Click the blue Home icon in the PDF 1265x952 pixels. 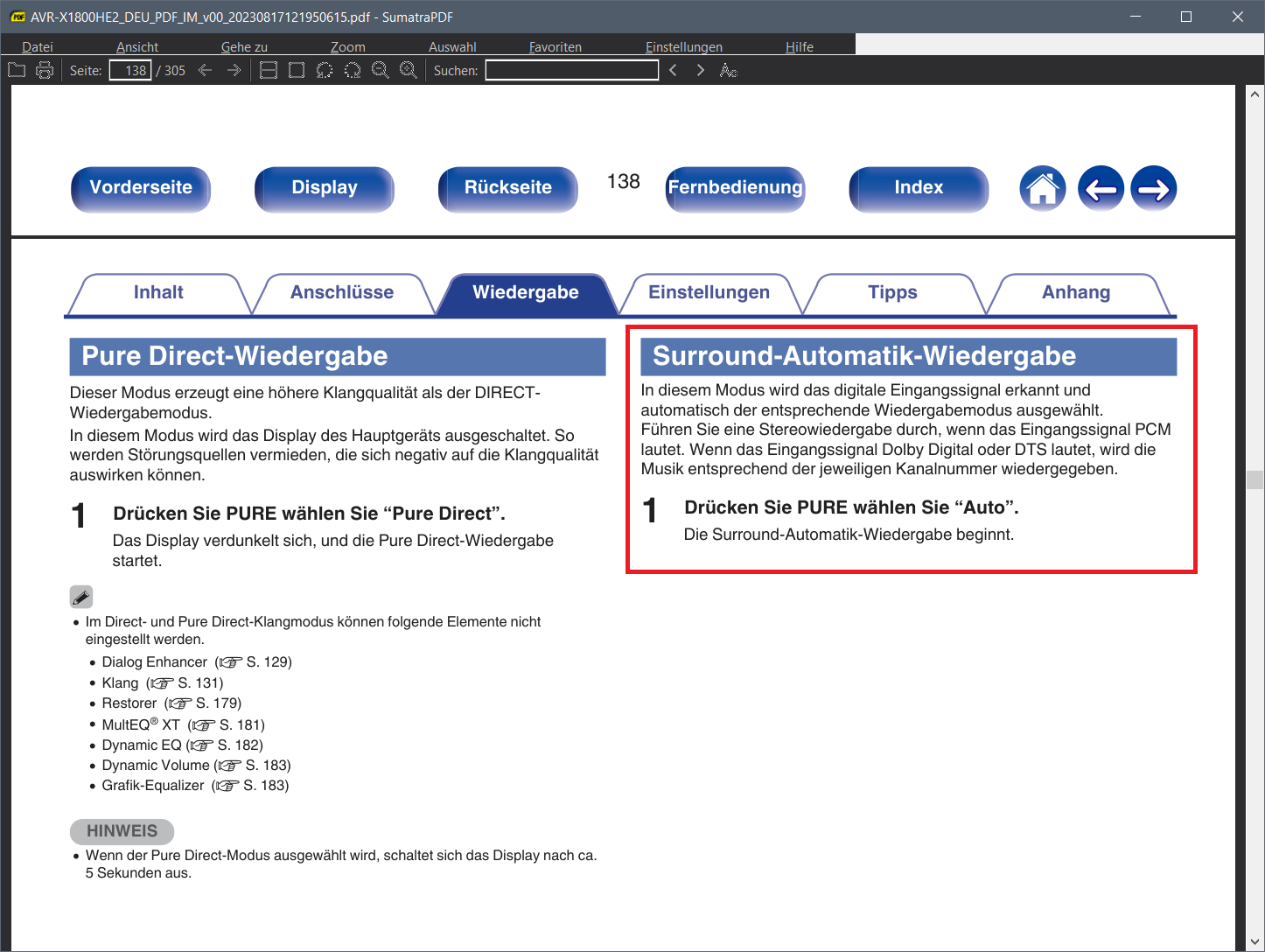click(x=1043, y=188)
